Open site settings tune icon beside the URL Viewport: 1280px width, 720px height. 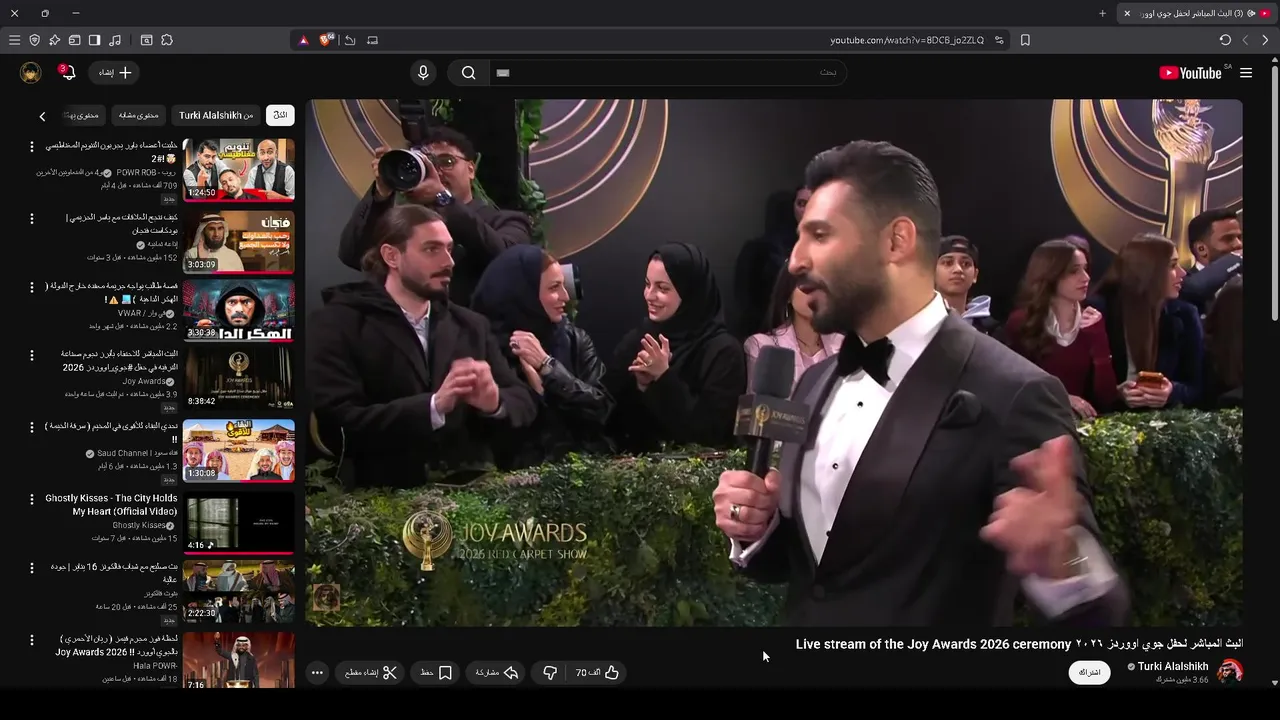click(x=999, y=40)
